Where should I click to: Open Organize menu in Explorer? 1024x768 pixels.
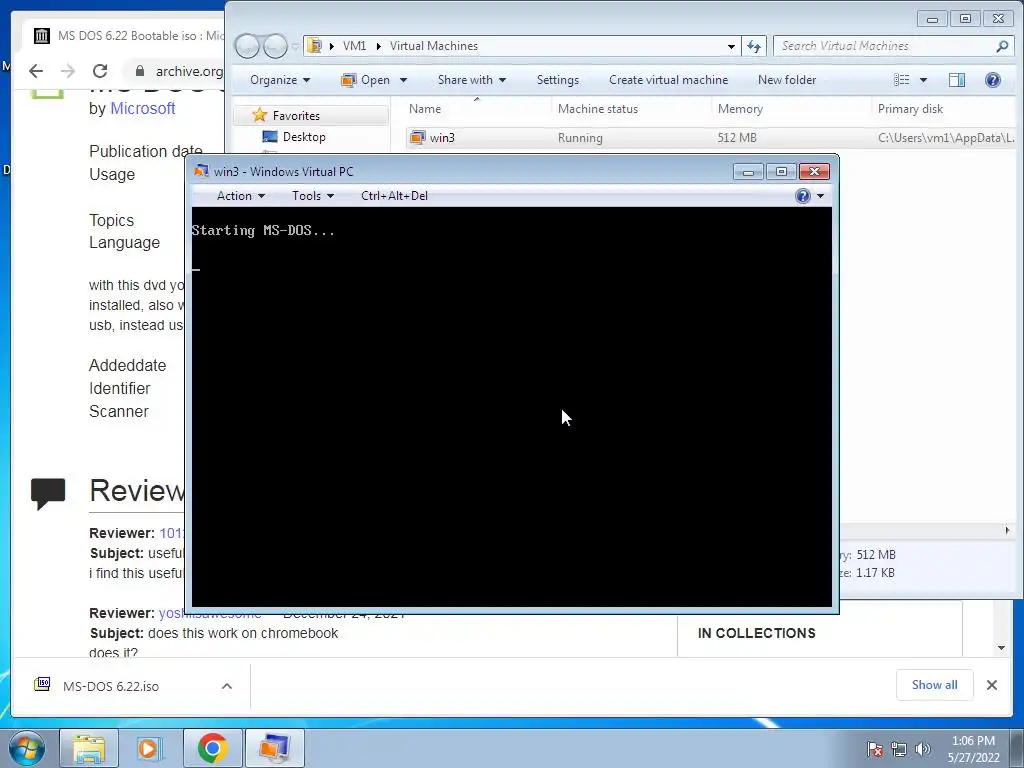coord(280,80)
